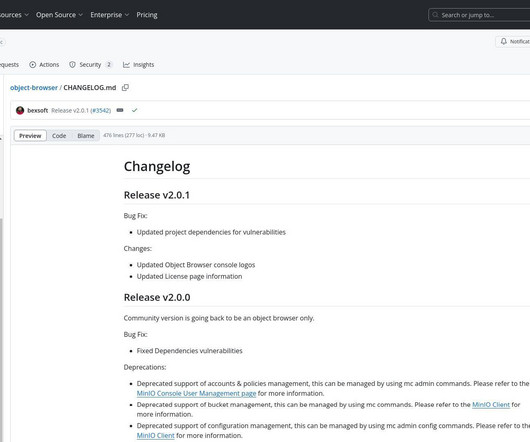530x442 pixels.
Task: Open the Notifications bell button
Action: (x=513, y=41)
